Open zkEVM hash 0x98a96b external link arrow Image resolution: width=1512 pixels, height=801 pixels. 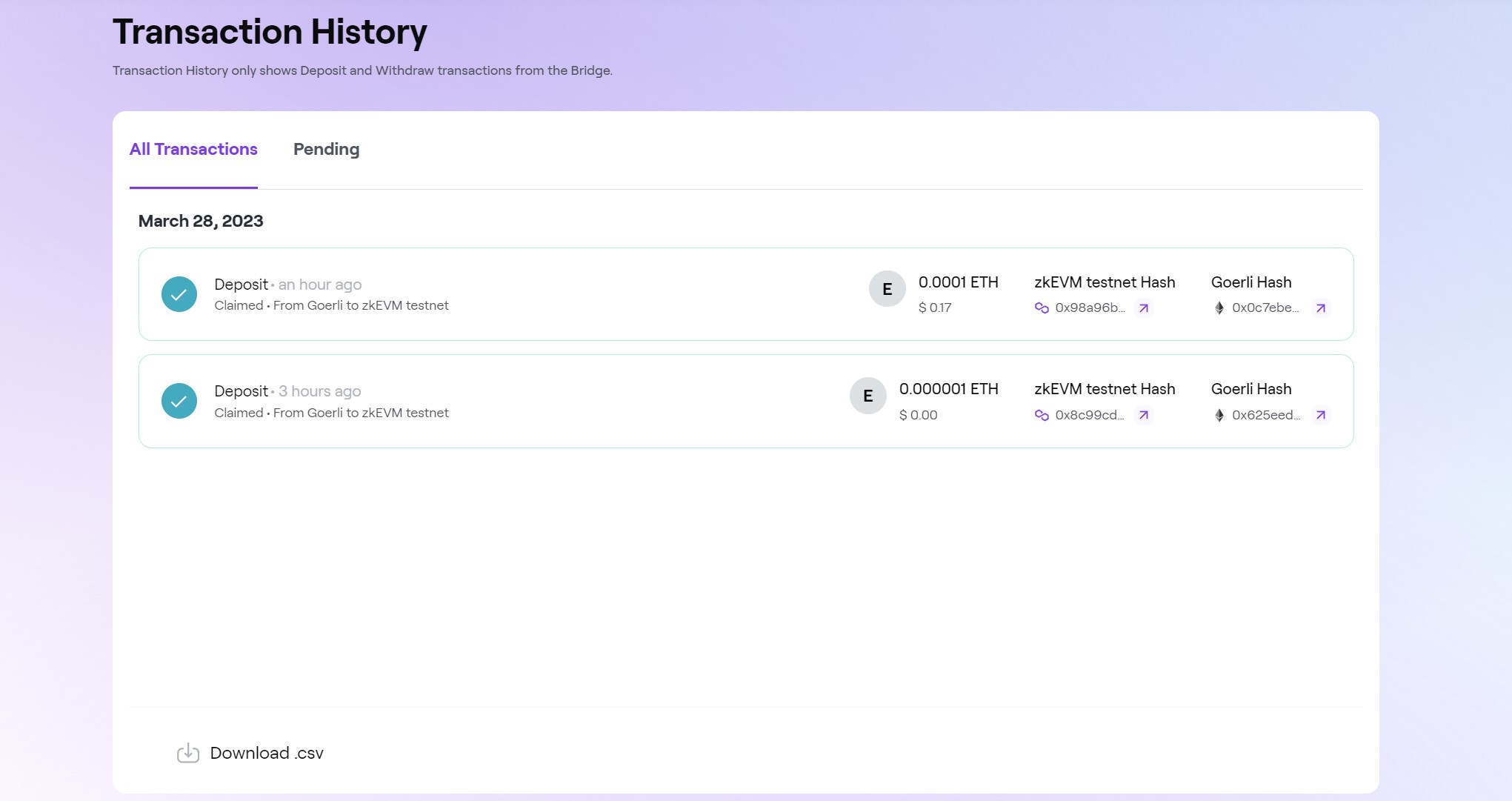coord(1144,308)
